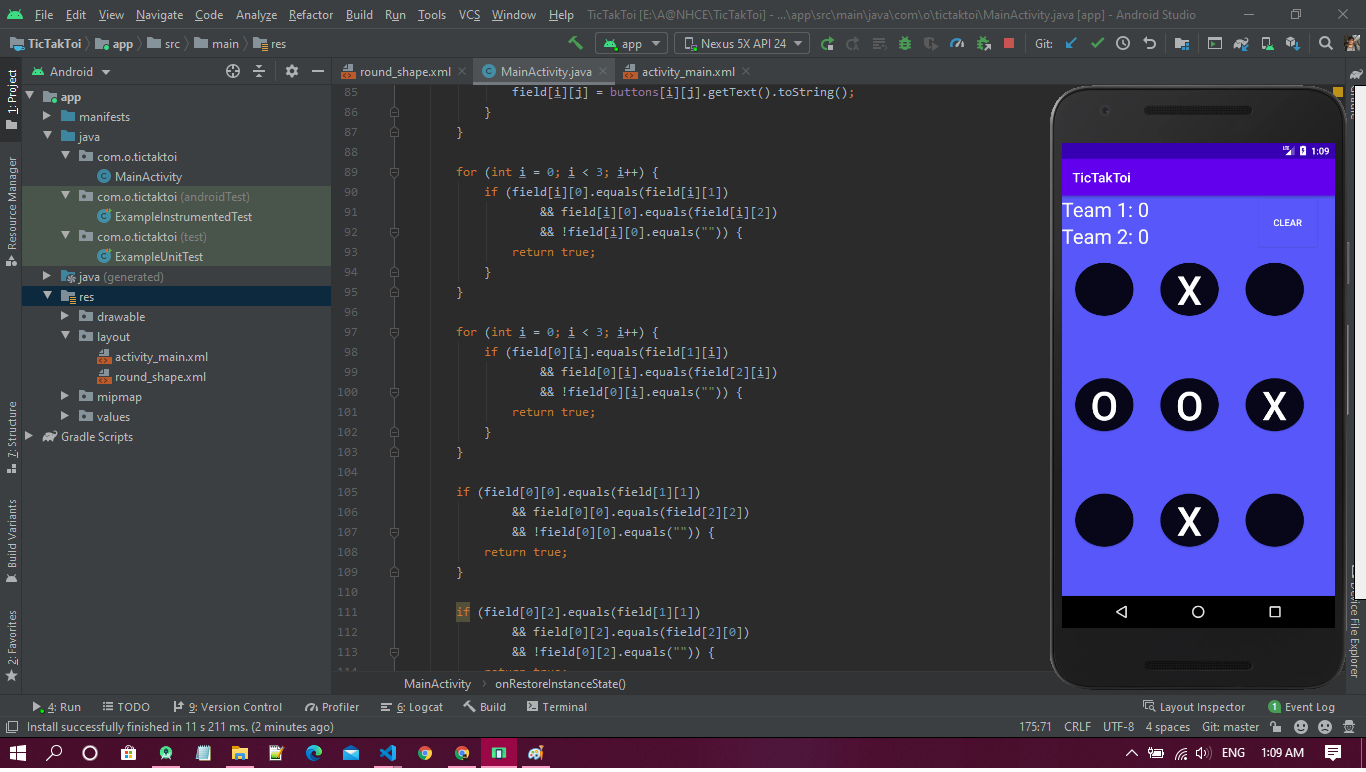Open the Logcat tool window
This screenshot has height=772, width=1366.
(x=412, y=707)
